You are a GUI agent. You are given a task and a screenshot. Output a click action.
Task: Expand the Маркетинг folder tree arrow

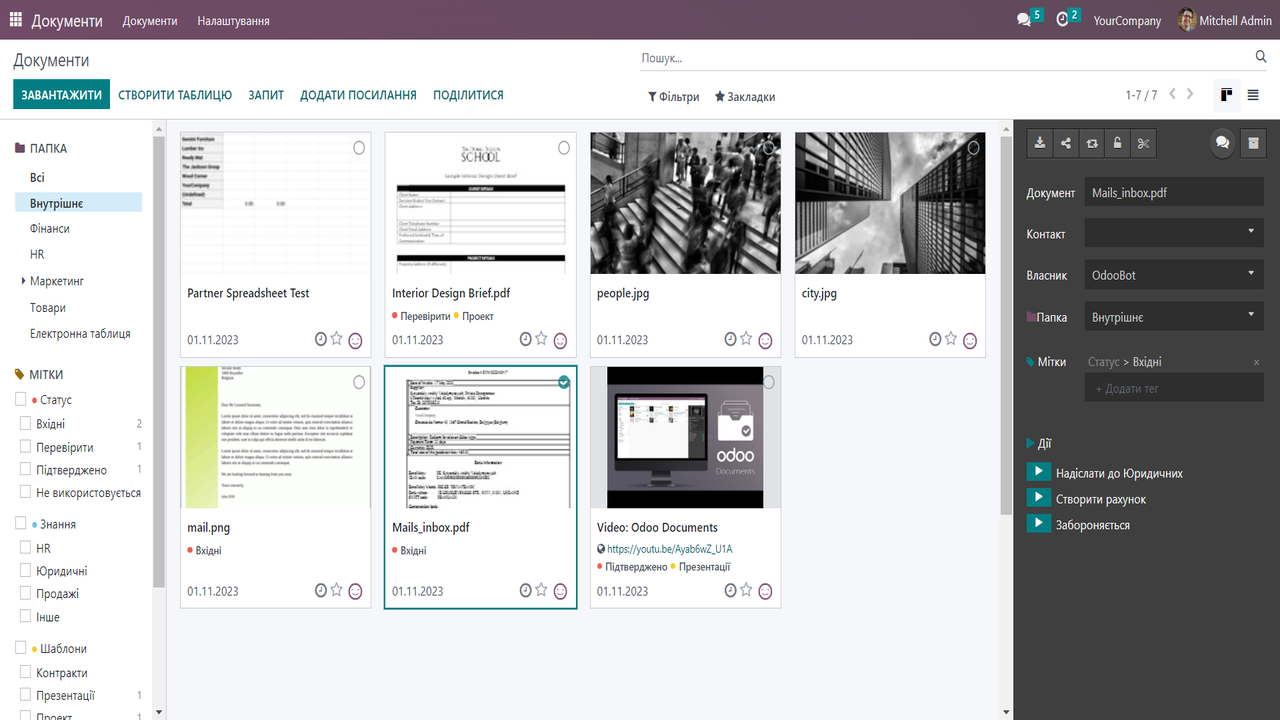(x=23, y=282)
